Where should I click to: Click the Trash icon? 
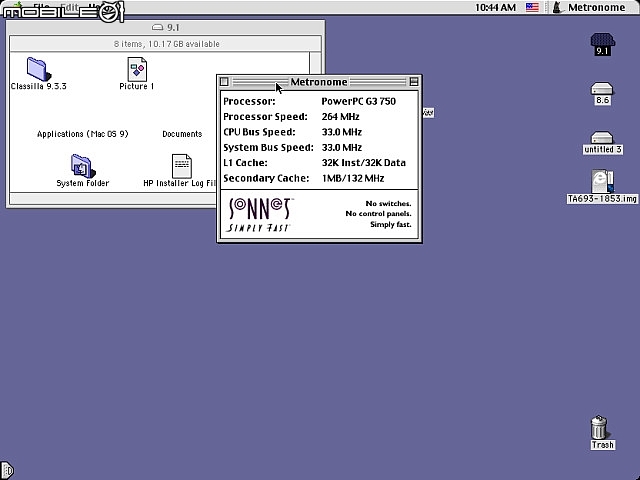coord(599,427)
